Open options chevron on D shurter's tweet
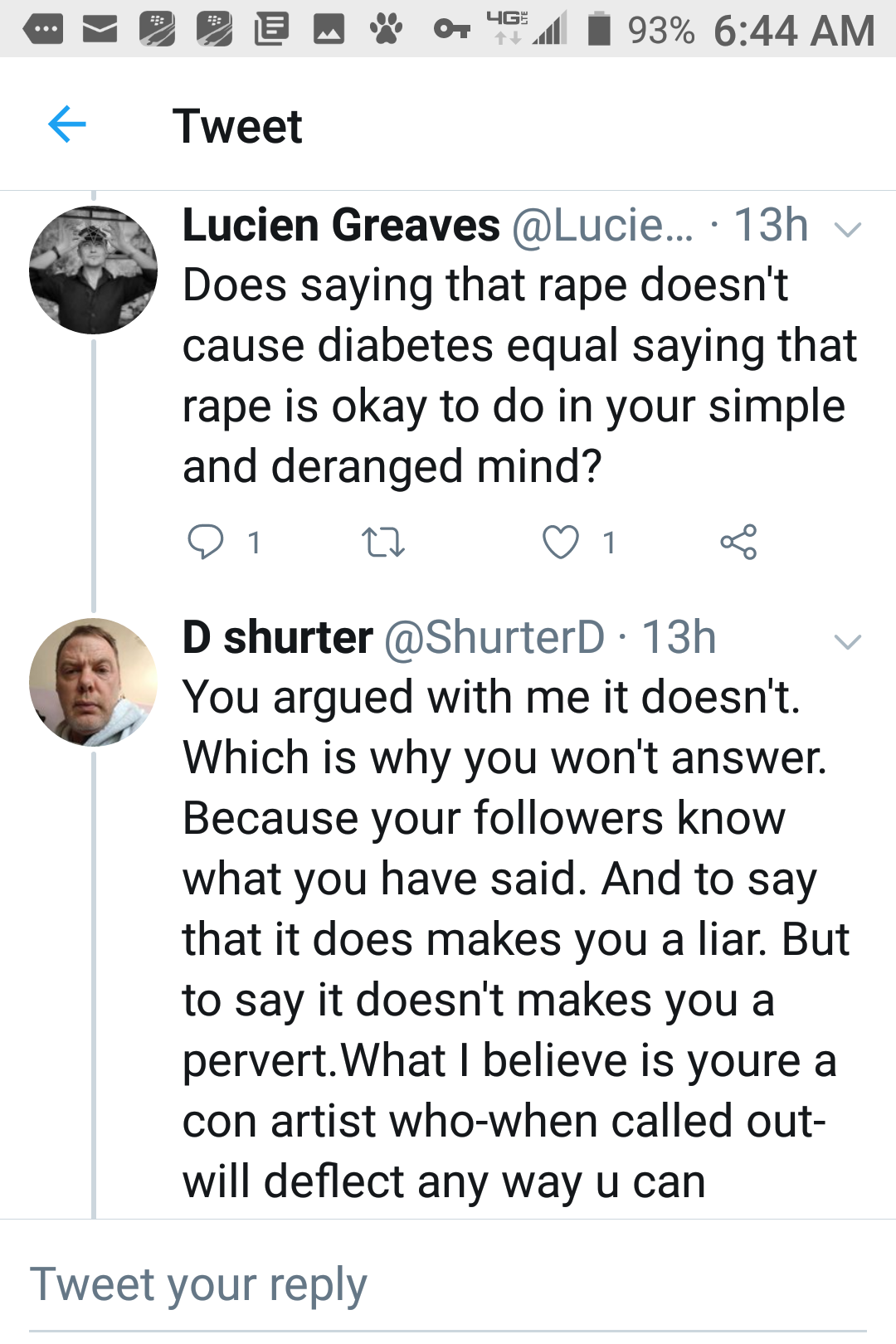The width and height of the screenshot is (896, 1344). point(848,641)
